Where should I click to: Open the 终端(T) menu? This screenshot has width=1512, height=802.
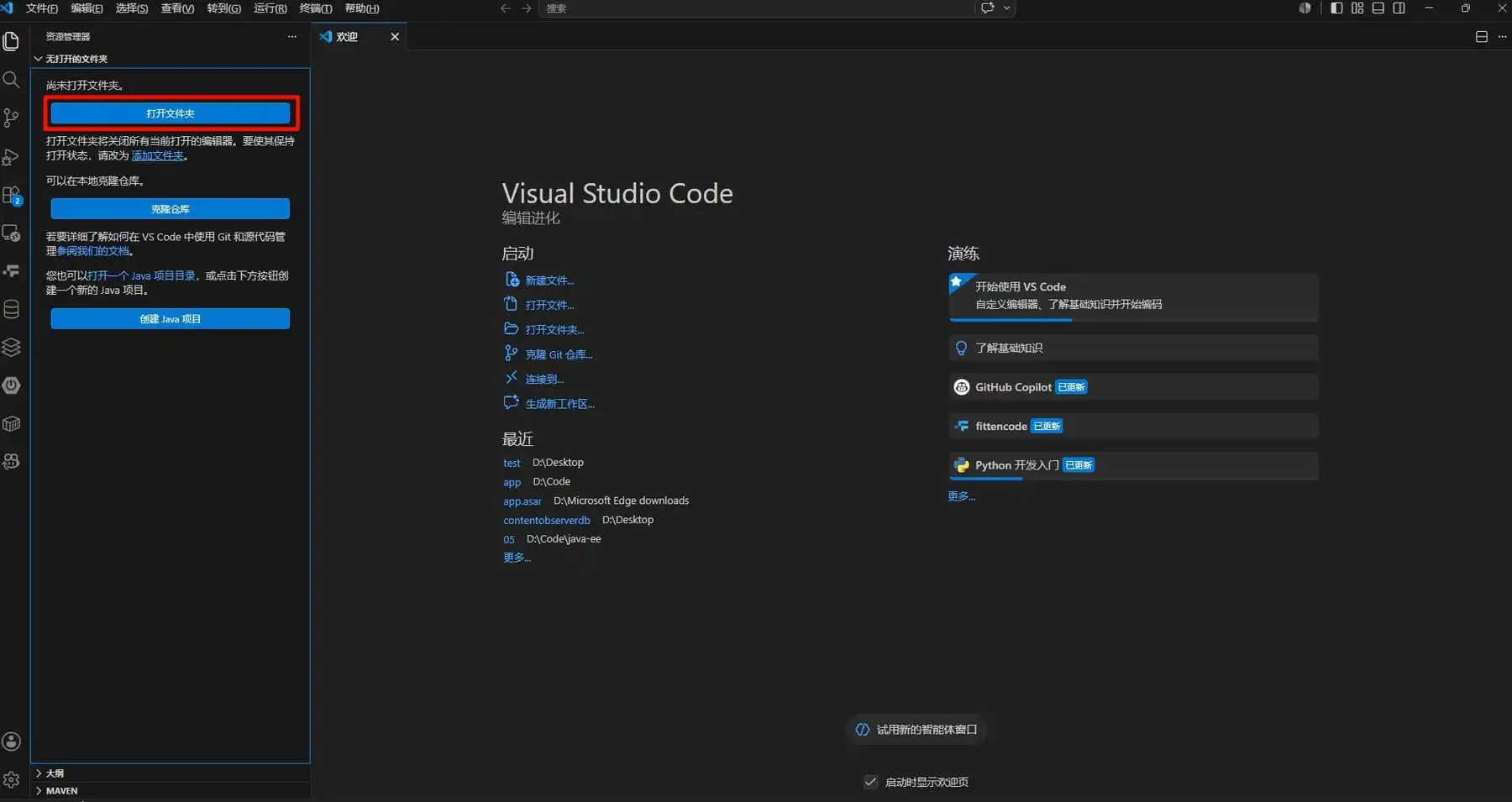coord(316,8)
